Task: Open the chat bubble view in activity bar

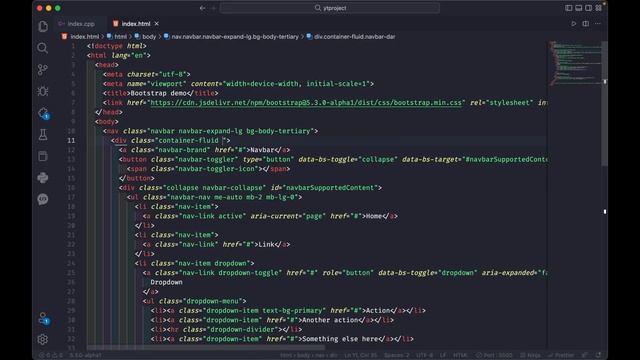Action: click(43, 199)
